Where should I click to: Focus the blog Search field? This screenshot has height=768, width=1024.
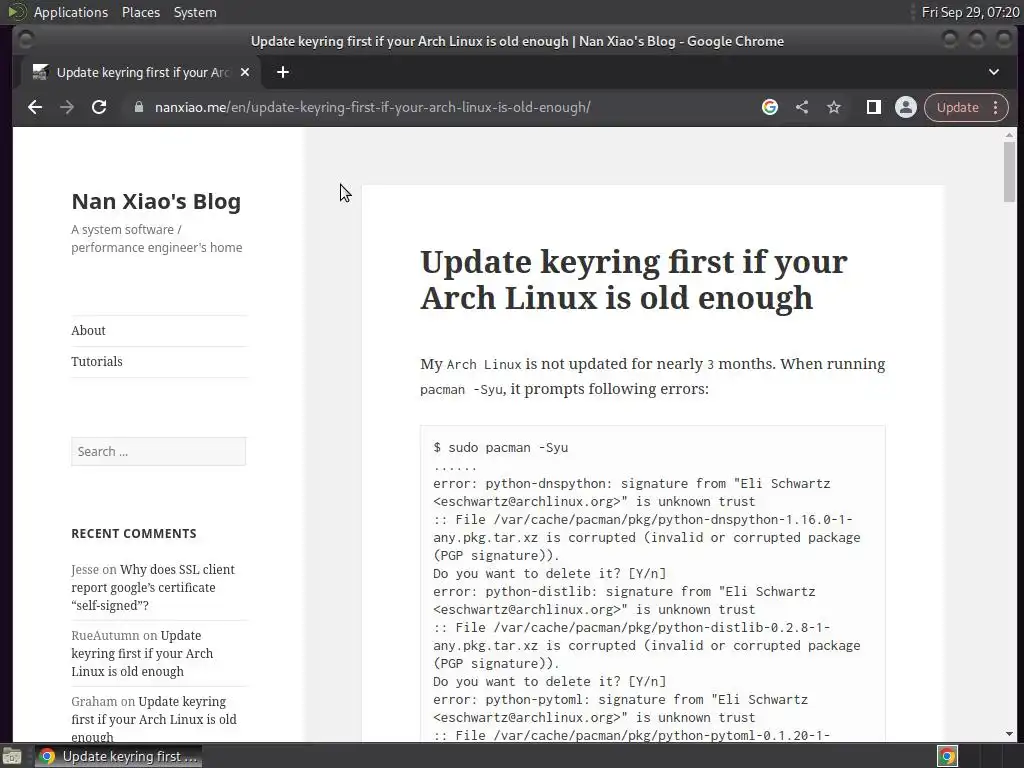[159, 451]
